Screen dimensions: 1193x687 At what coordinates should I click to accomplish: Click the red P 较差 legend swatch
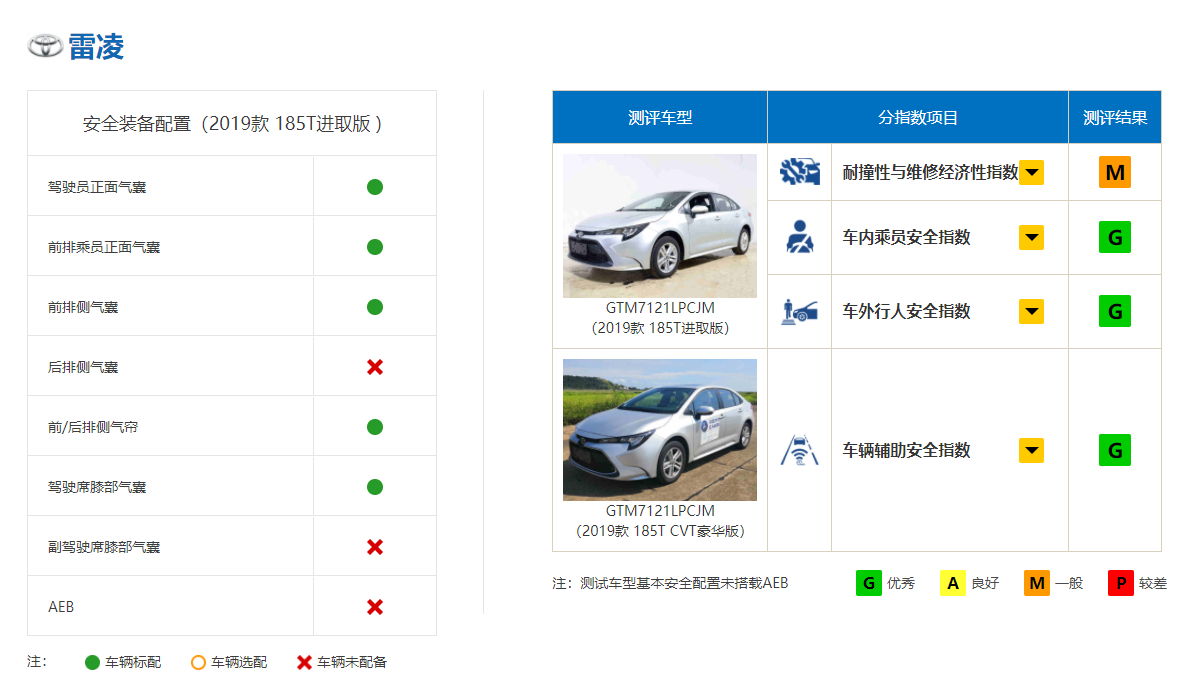(1120, 583)
